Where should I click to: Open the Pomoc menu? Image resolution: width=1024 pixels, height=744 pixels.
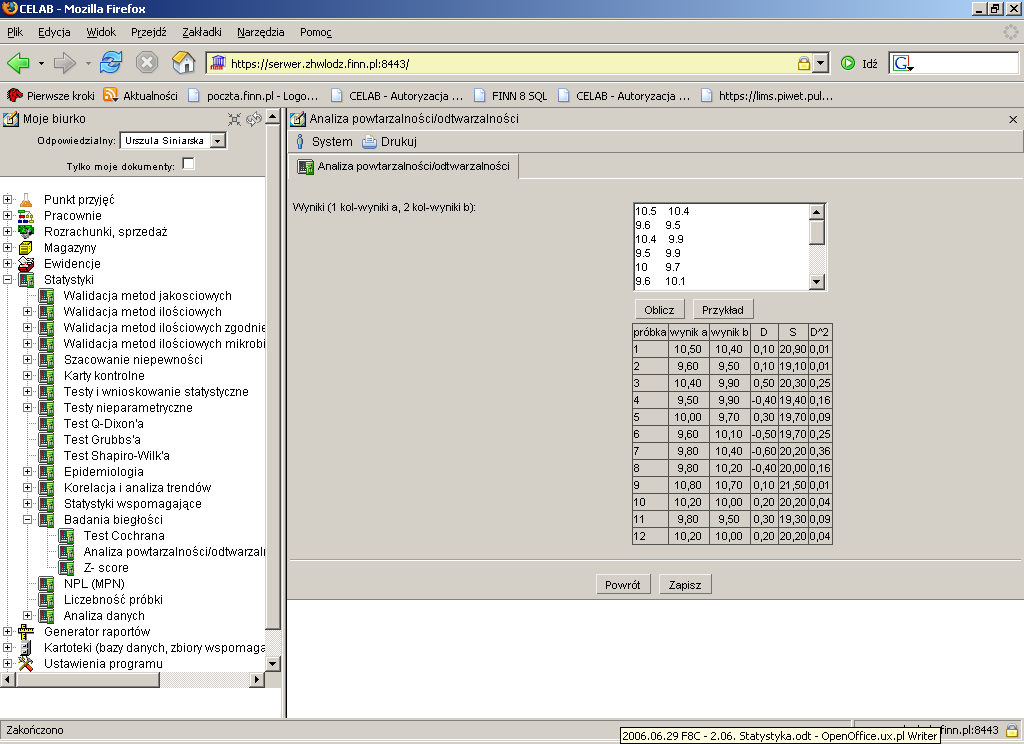(315, 32)
